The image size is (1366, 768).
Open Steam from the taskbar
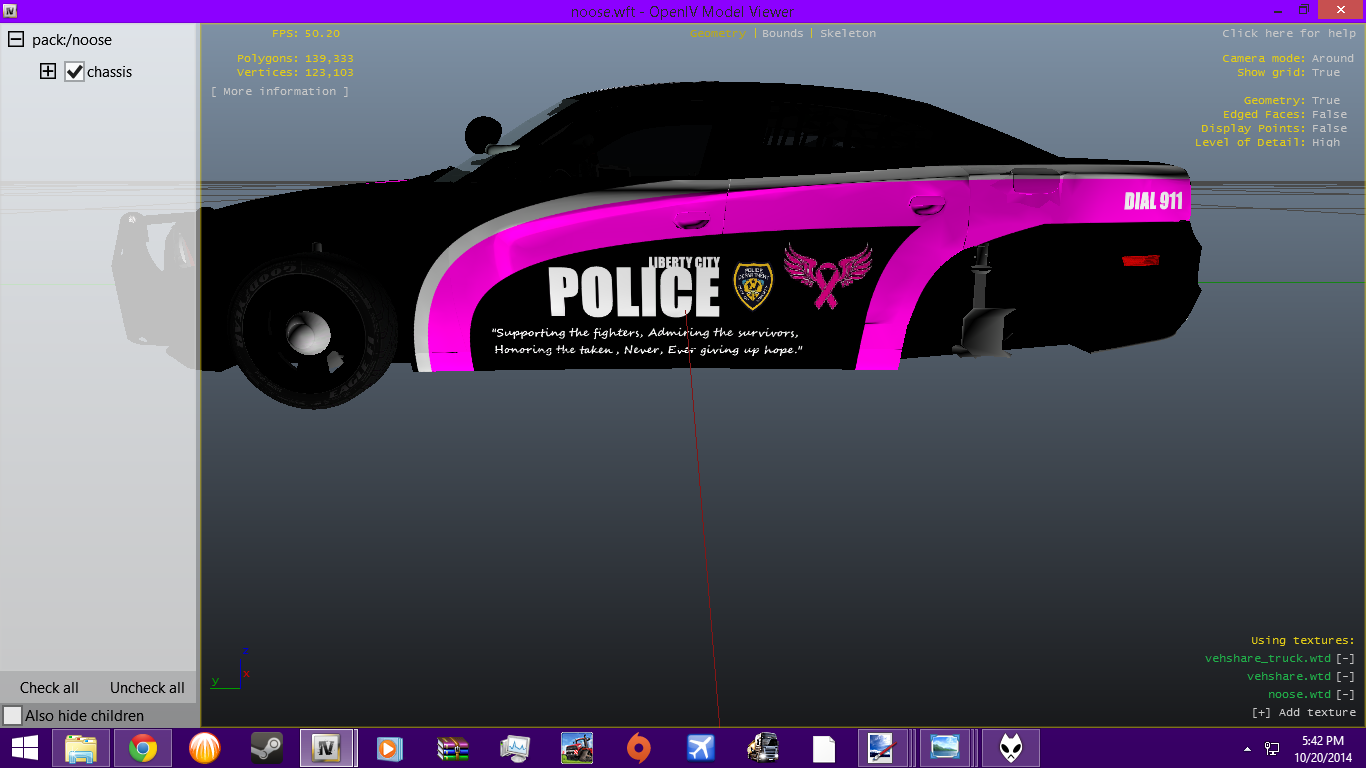point(265,748)
